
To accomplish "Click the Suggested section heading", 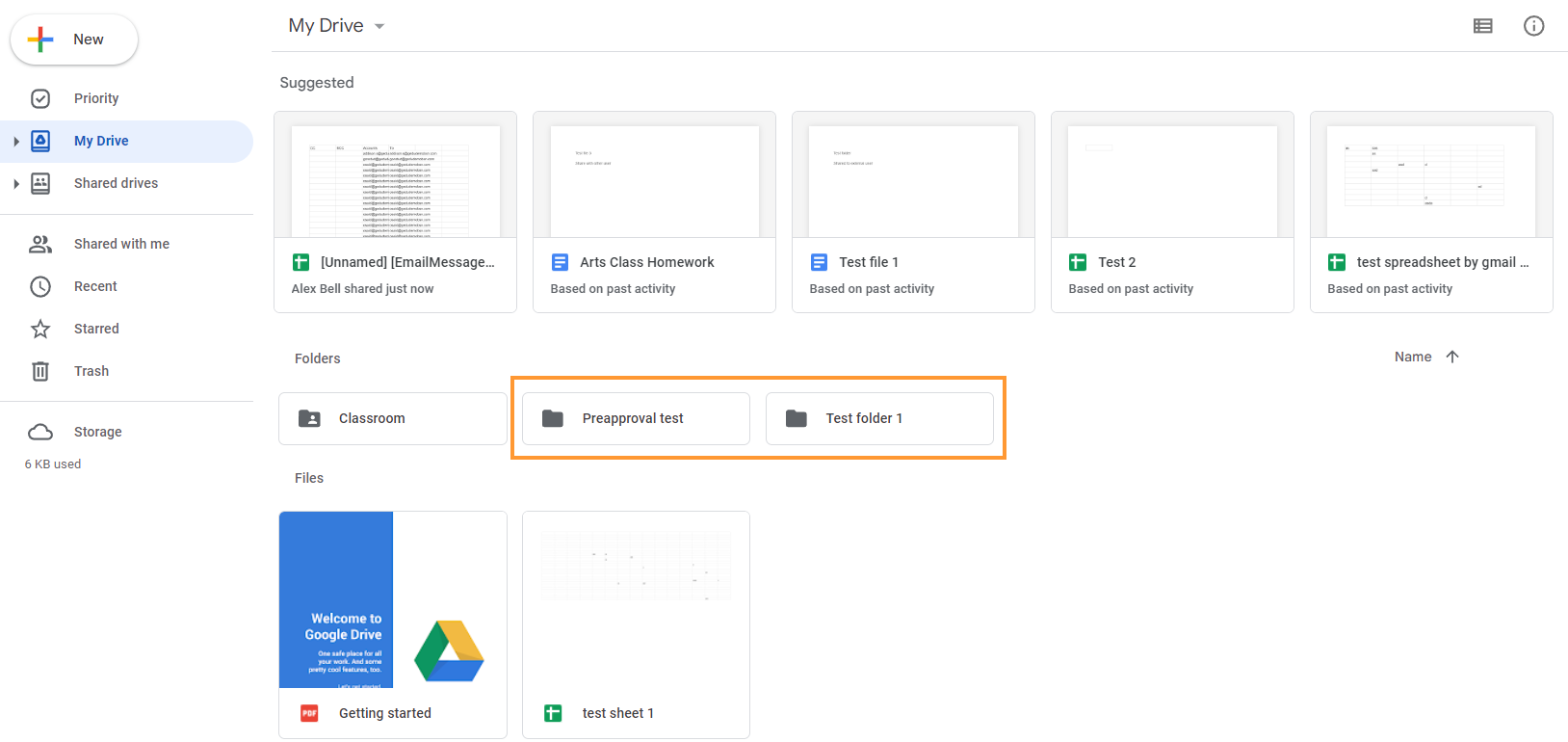I will tap(317, 83).
